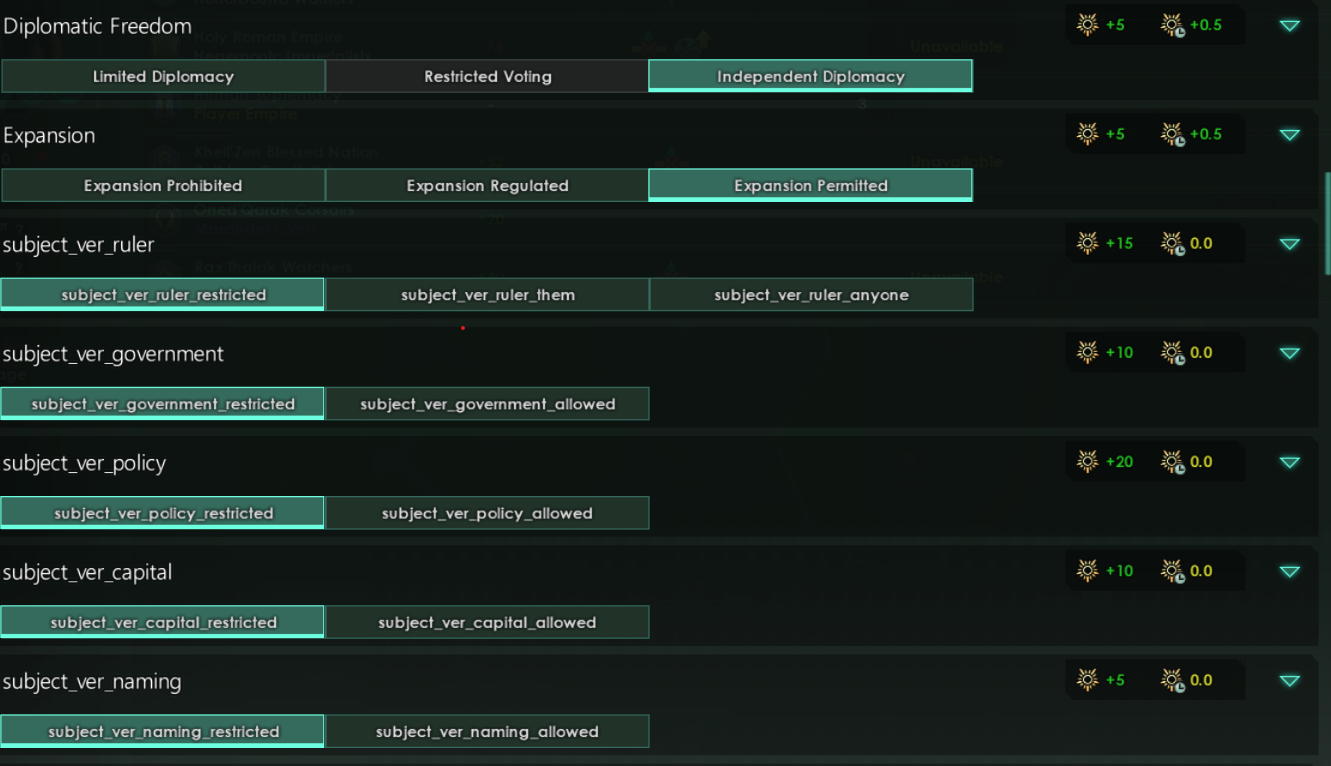This screenshot has height=766, width=1331.
Task: Expand subject_ver_naming details arrow
Action: [x=1290, y=681]
